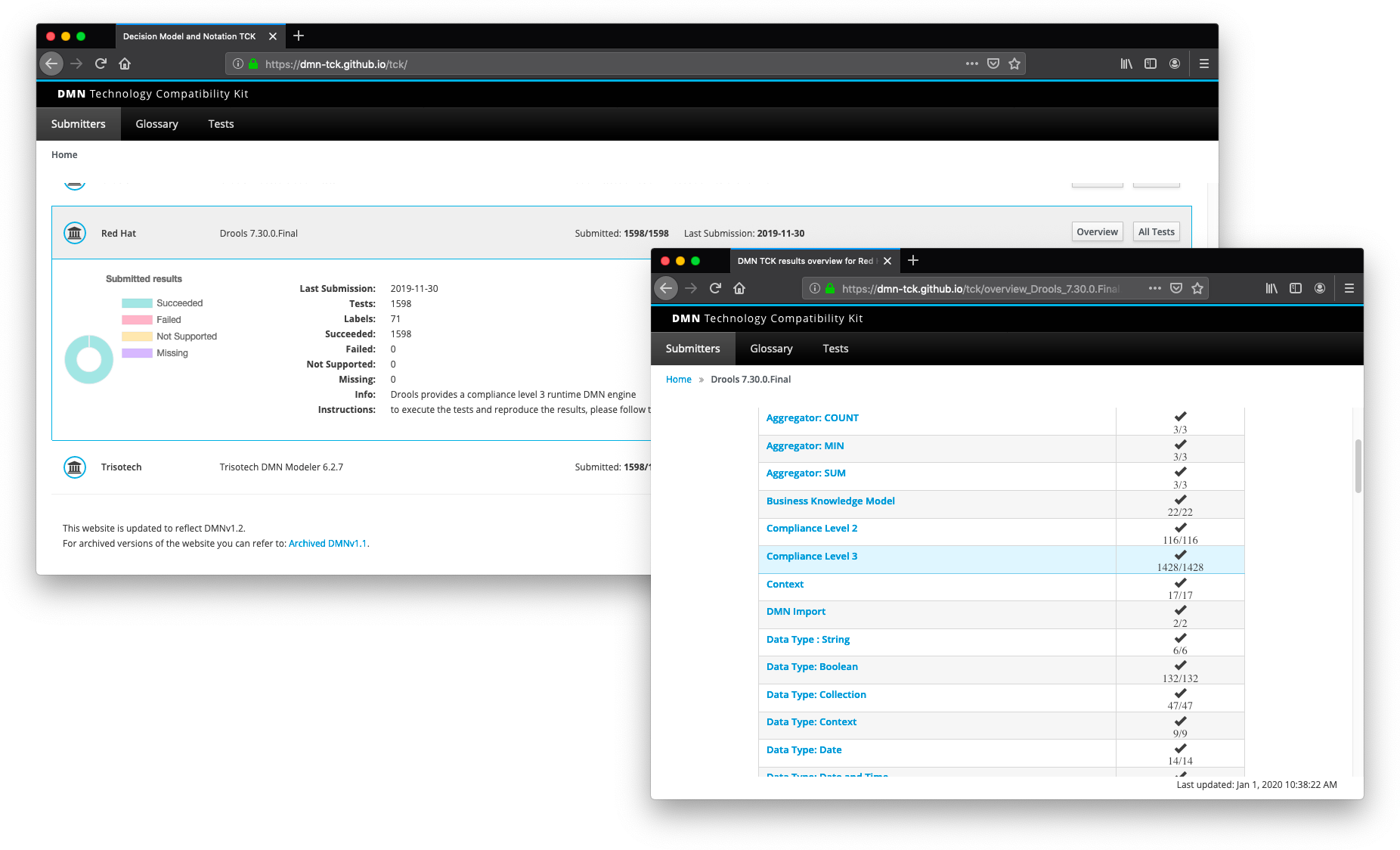Go to the home page in the front window
The width and height of the screenshot is (1400, 850).
(739, 288)
